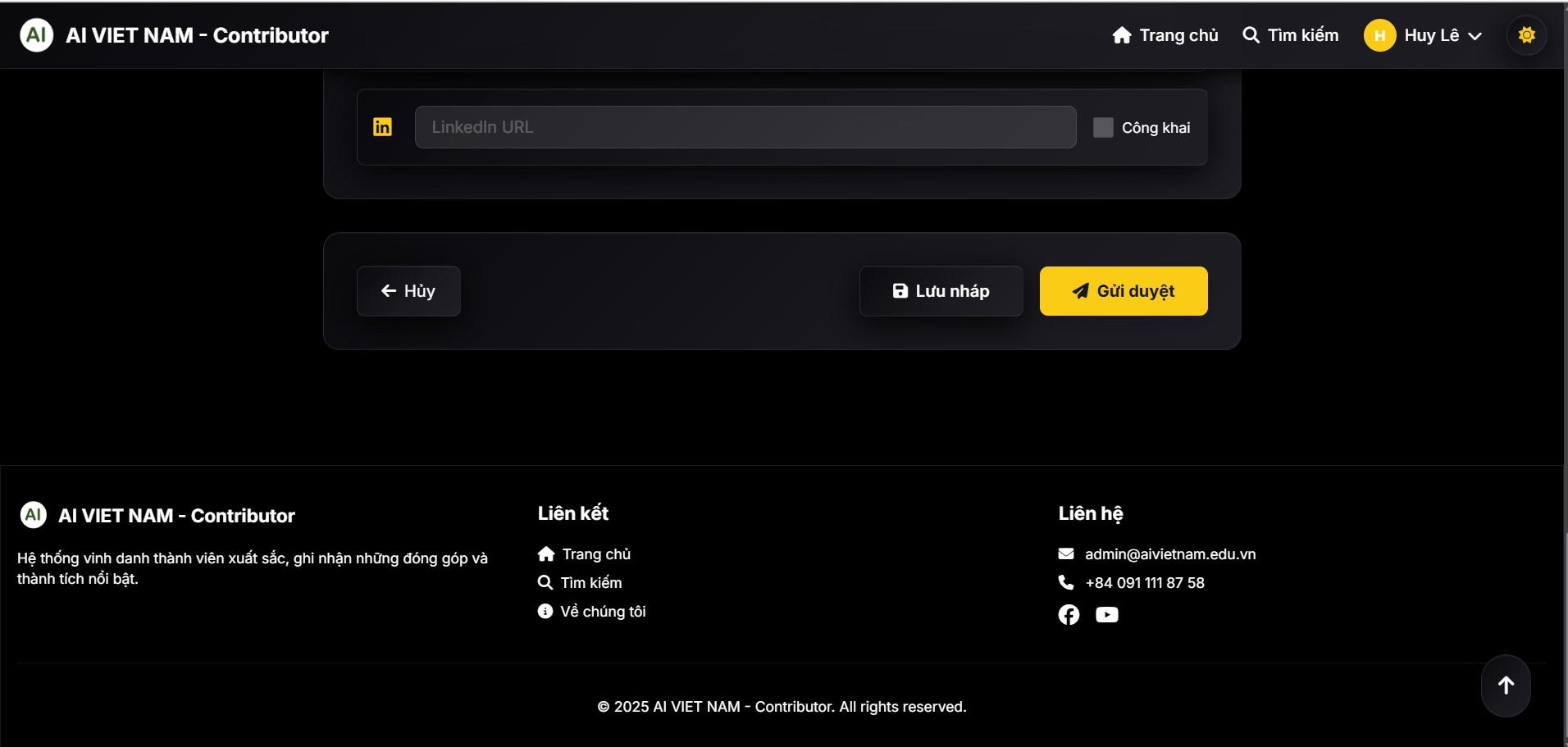Click footer Trang chủ link
The width and height of the screenshot is (1568, 747).
(x=584, y=554)
